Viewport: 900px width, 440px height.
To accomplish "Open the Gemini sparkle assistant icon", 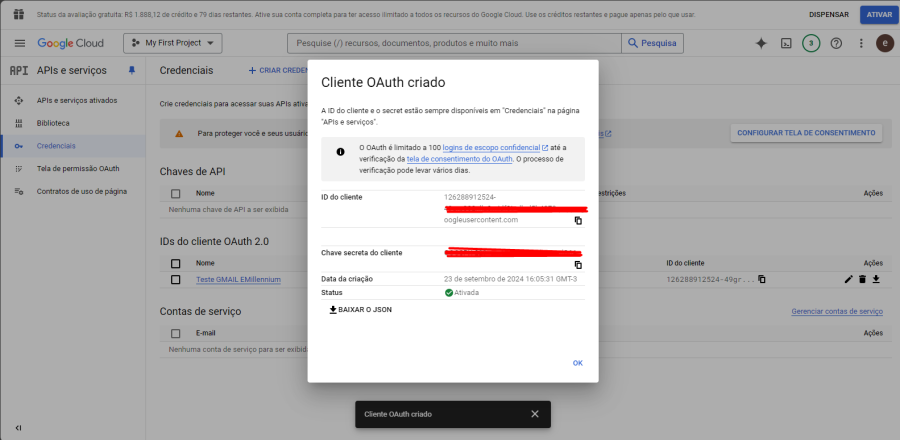I will click(761, 43).
